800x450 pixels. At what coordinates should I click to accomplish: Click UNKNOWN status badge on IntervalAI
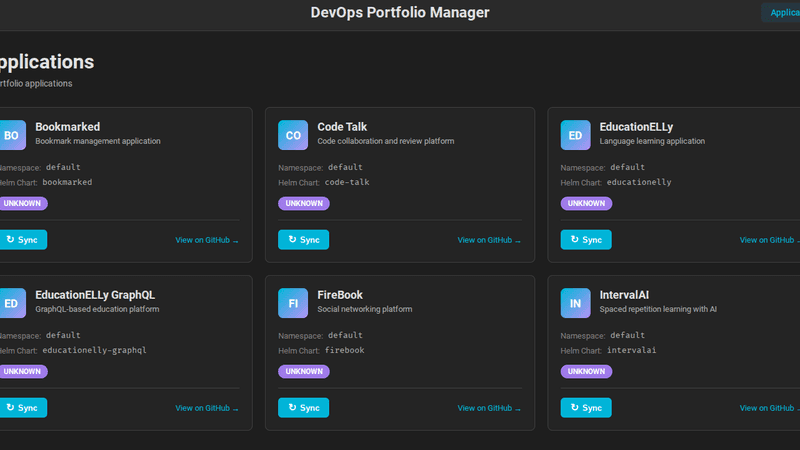point(586,371)
